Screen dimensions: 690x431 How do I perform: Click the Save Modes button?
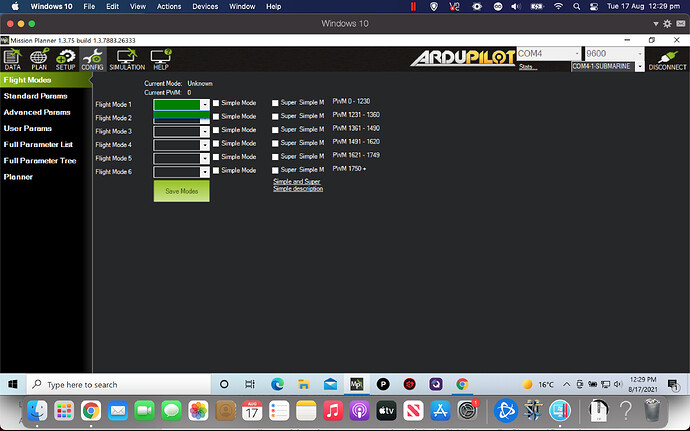181,190
